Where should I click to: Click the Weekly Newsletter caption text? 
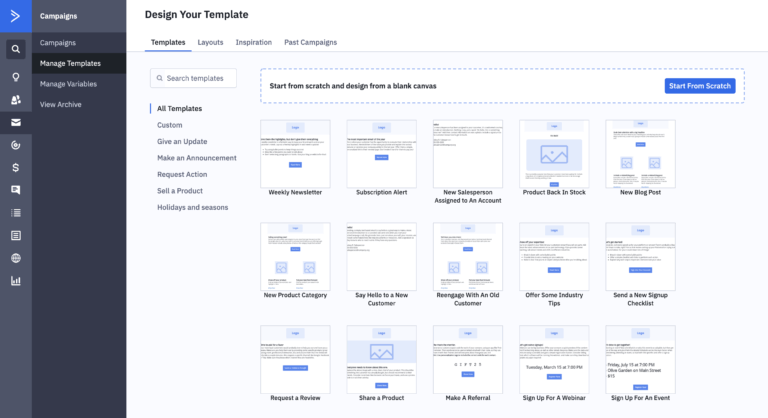click(295, 193)
